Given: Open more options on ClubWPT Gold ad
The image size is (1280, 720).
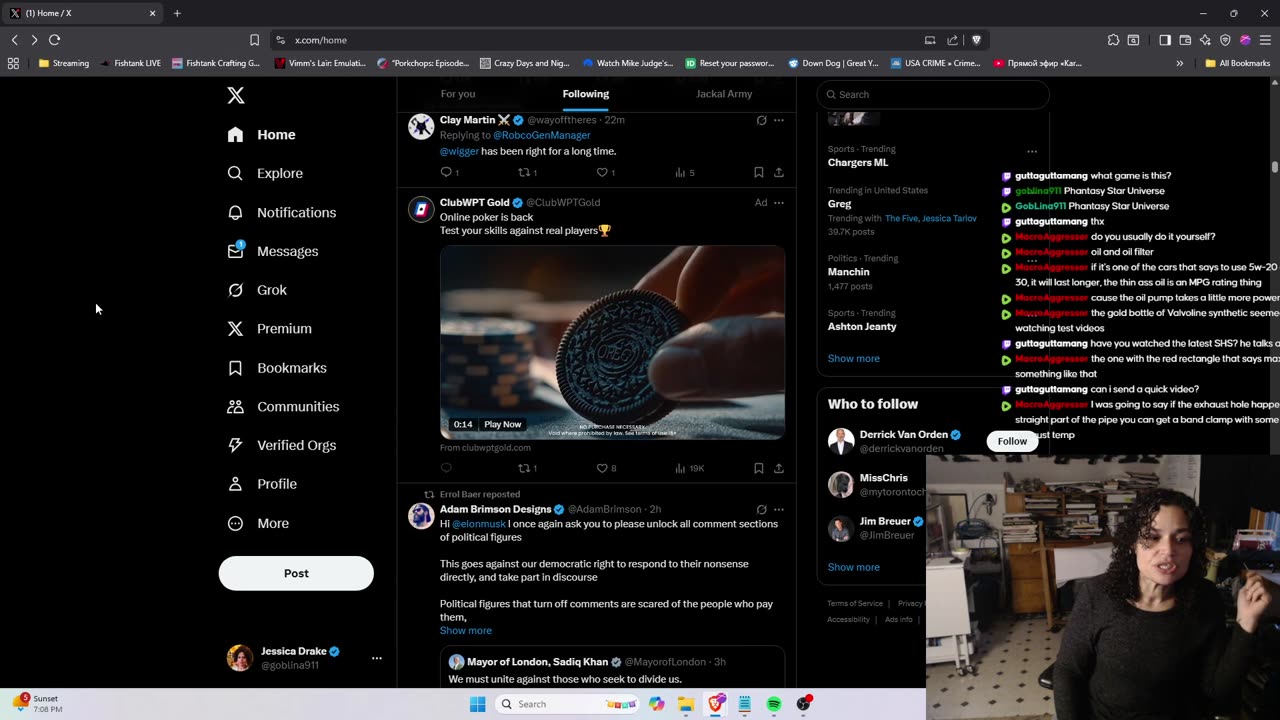Looking at the screenshot, I should click(779, 202).
